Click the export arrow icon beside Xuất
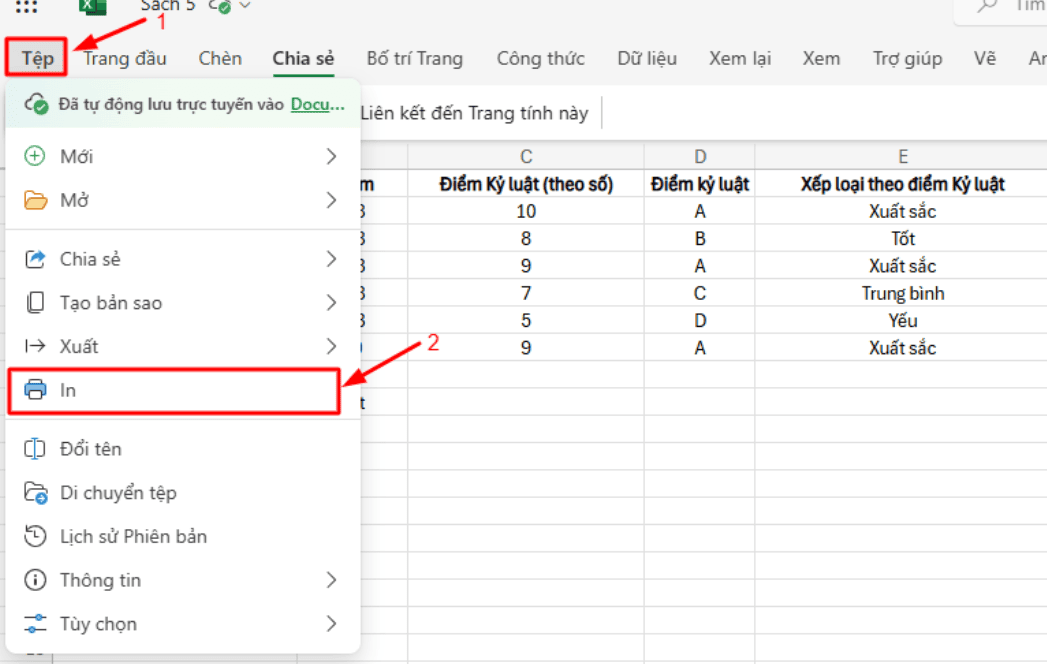This screenshot has width=1047, height=664. point(35,346)
